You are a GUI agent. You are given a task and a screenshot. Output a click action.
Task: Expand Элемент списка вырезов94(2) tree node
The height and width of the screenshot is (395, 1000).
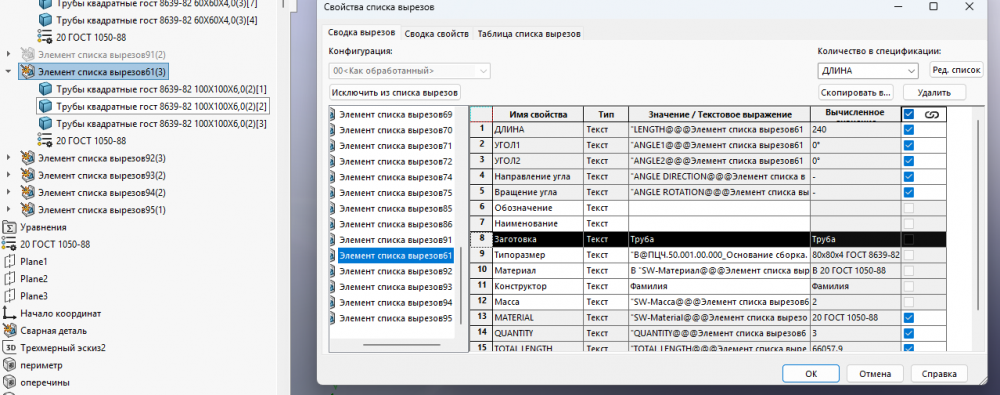coord(8,192)
